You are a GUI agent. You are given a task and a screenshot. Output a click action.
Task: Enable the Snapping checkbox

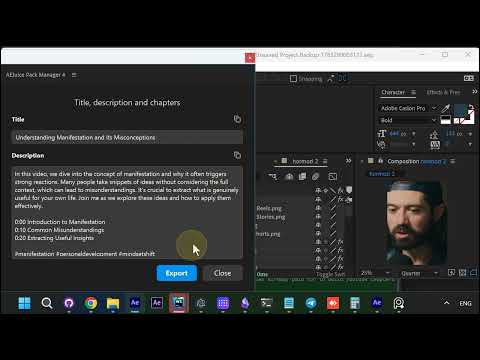[x=293, y=79]
